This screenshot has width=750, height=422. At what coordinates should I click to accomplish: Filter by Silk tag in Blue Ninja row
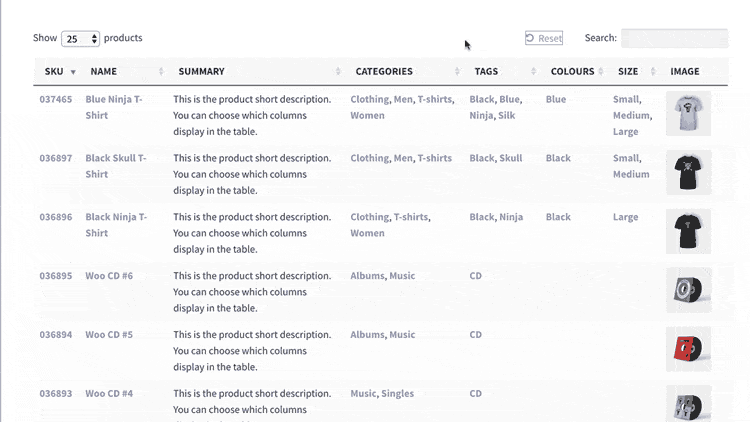[507, 115]
